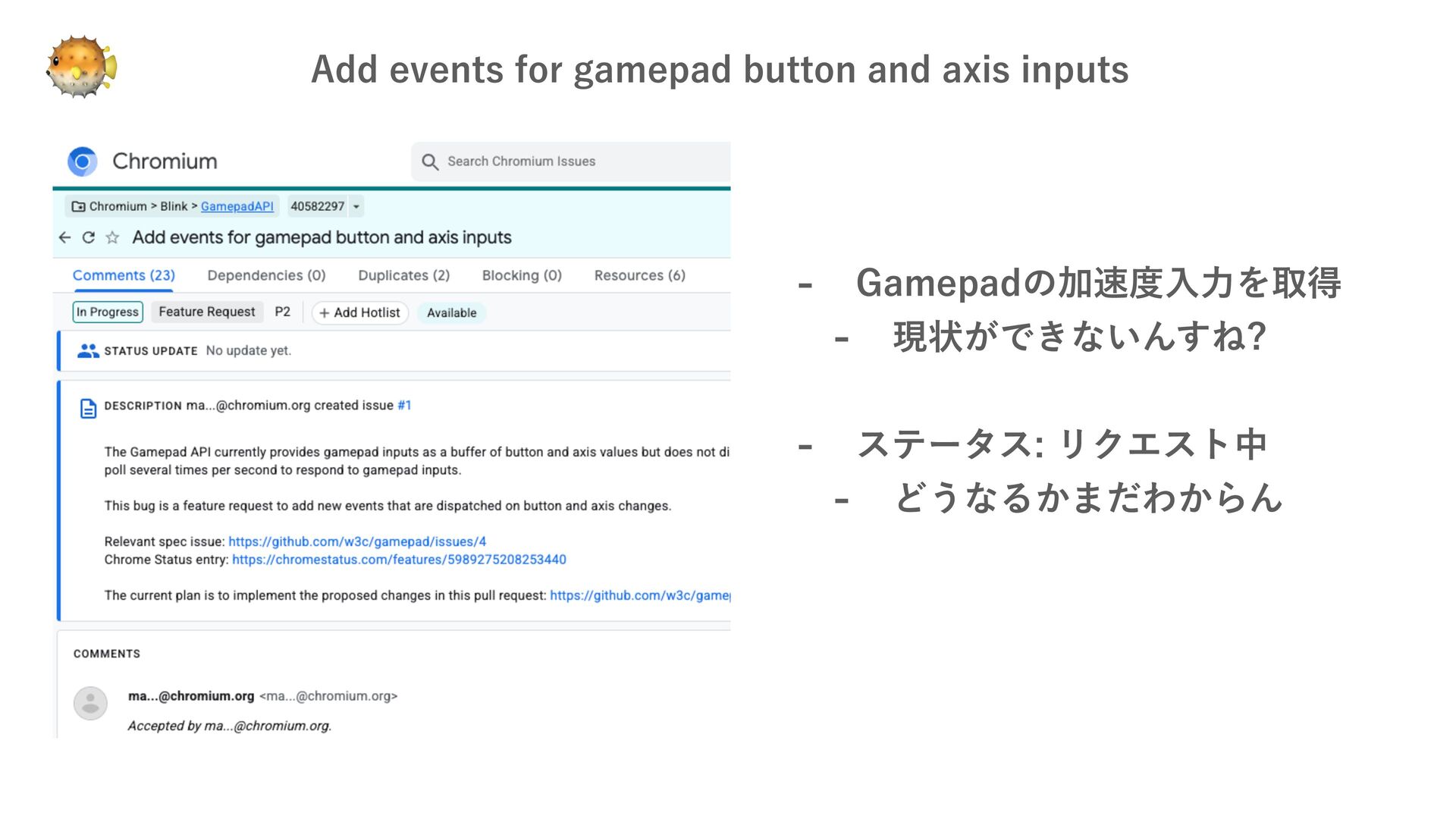Click the refresh issue icon
The height and width of the screenshot is (819, 1456).
tap(89, 238)
